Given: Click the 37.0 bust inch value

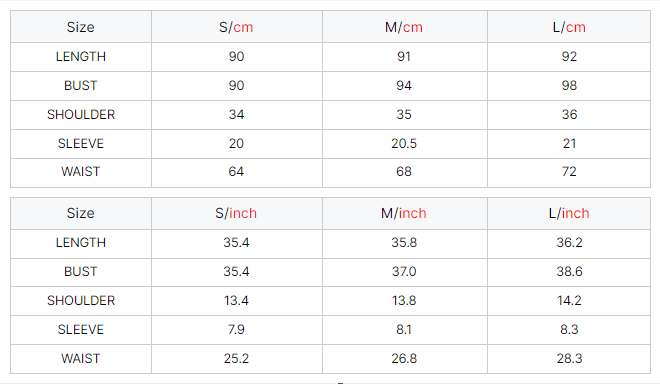Looking at the screenshot, I should (x=404, y=272).
